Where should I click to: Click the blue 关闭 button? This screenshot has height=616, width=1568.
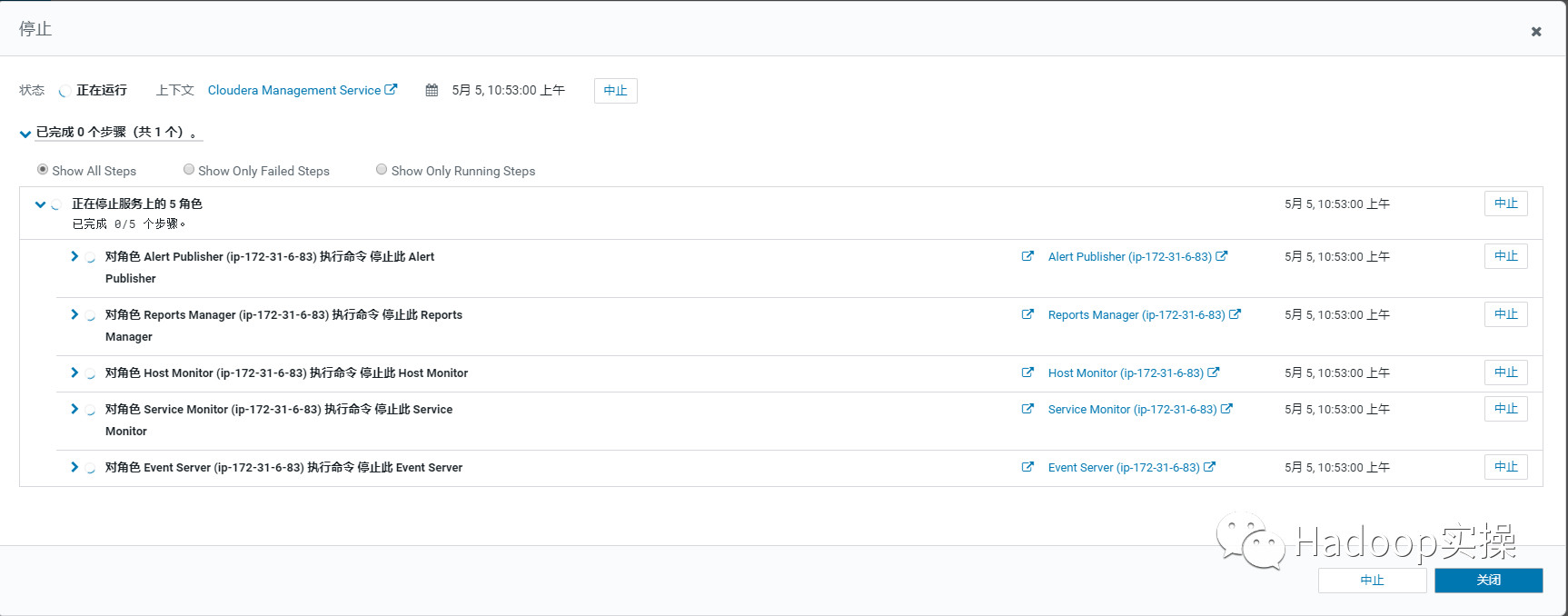pyautogui.click(x=1488, y=580)
